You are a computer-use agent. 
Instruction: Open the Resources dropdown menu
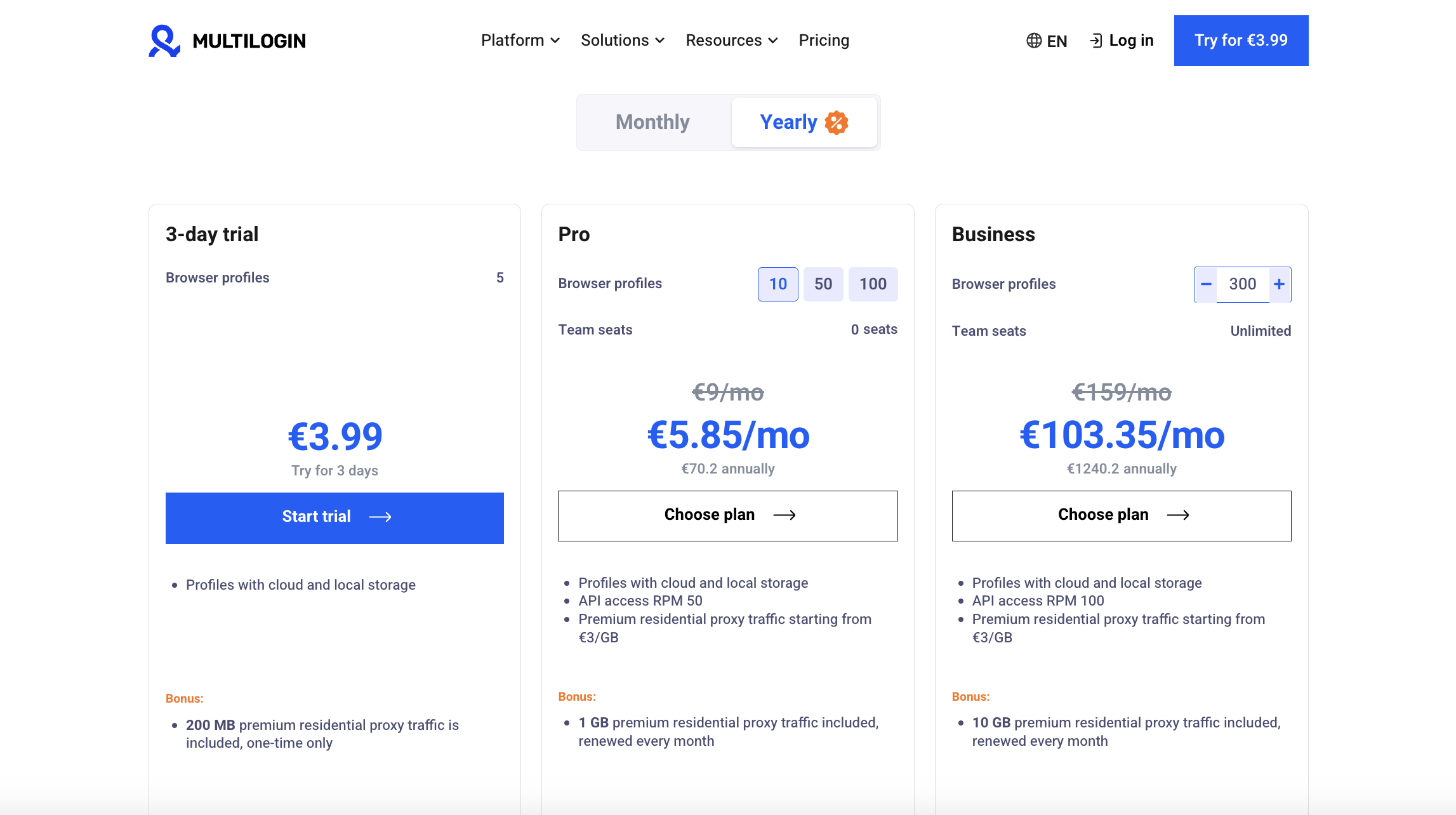click(731, 40)
